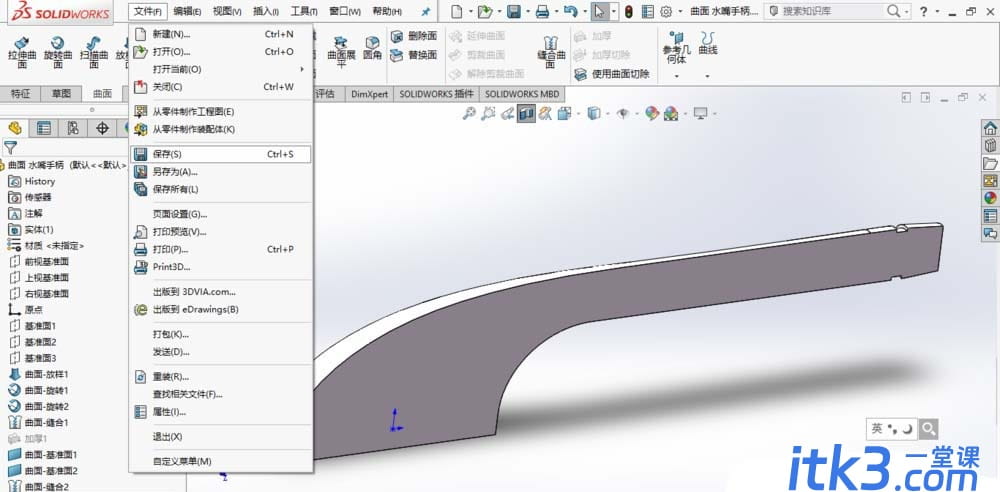Open the Insert (插入) menu

[x=266, y=11]
